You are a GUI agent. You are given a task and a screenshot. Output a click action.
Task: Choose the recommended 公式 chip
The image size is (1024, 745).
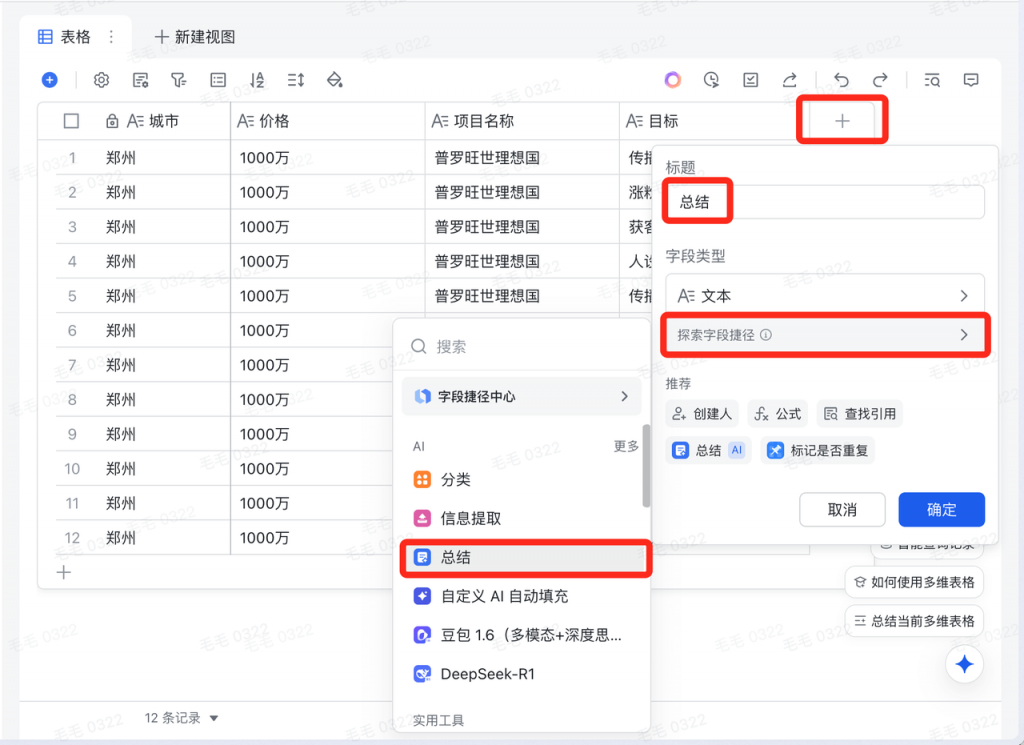(777, 414)
